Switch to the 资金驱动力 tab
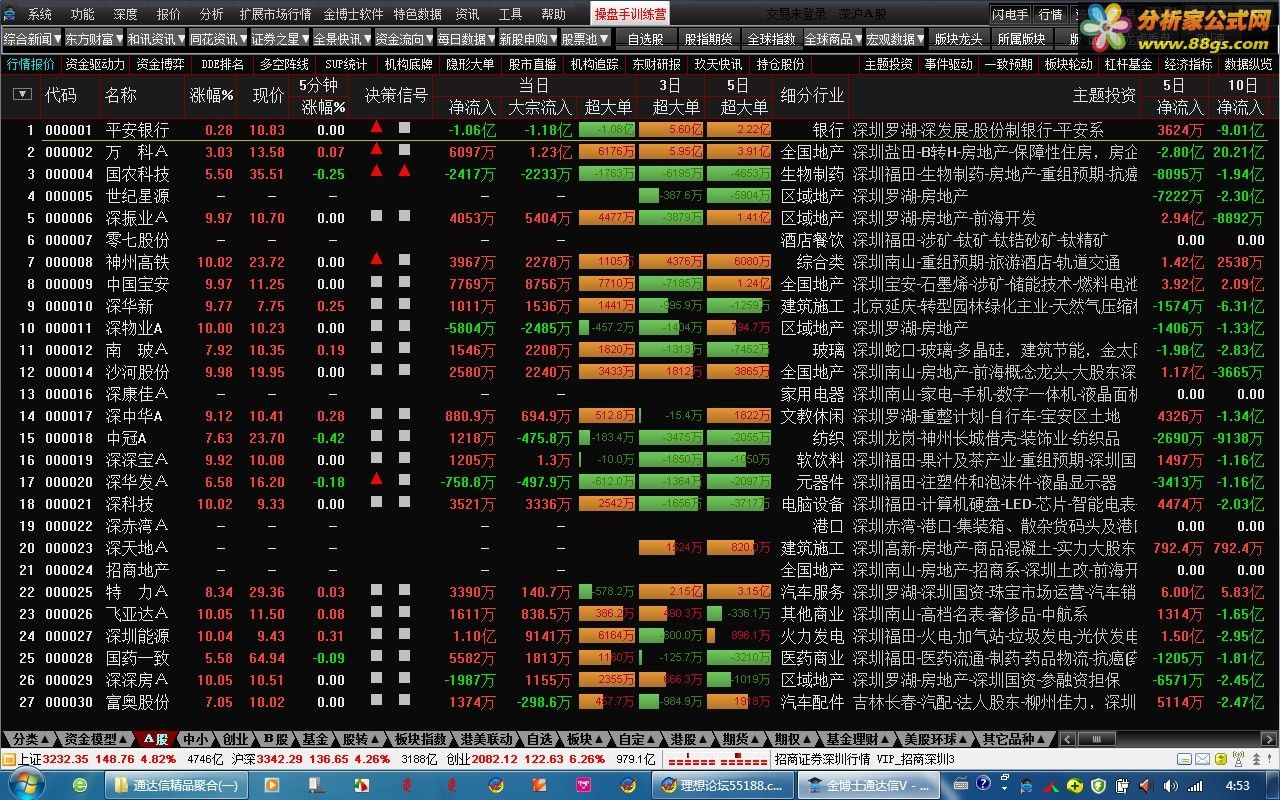 [x=95, y=64]
